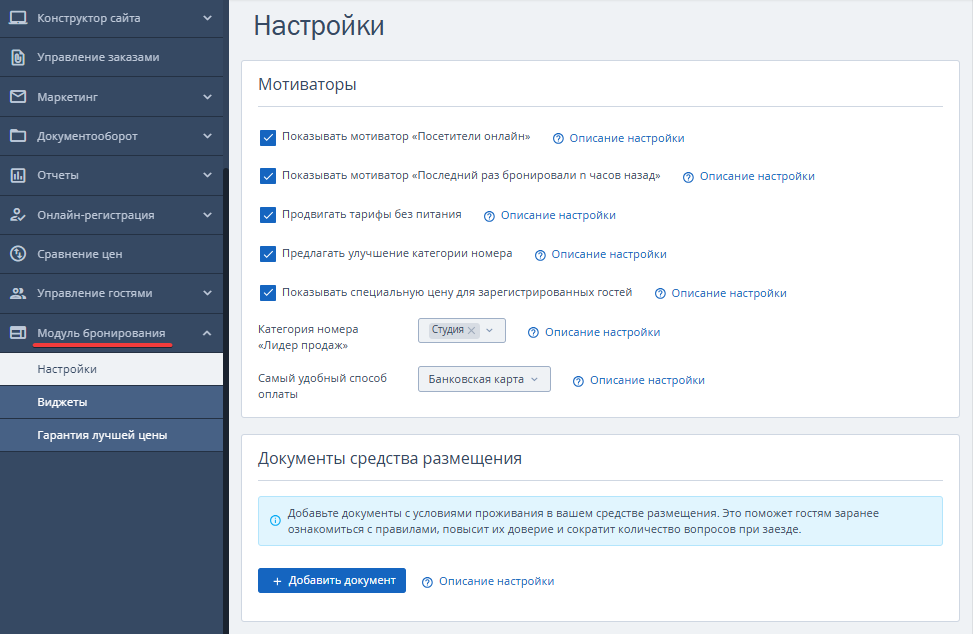Click the Конструктор сайта laptop icon
The image size is (973, 634).
(x=18, y=18)
